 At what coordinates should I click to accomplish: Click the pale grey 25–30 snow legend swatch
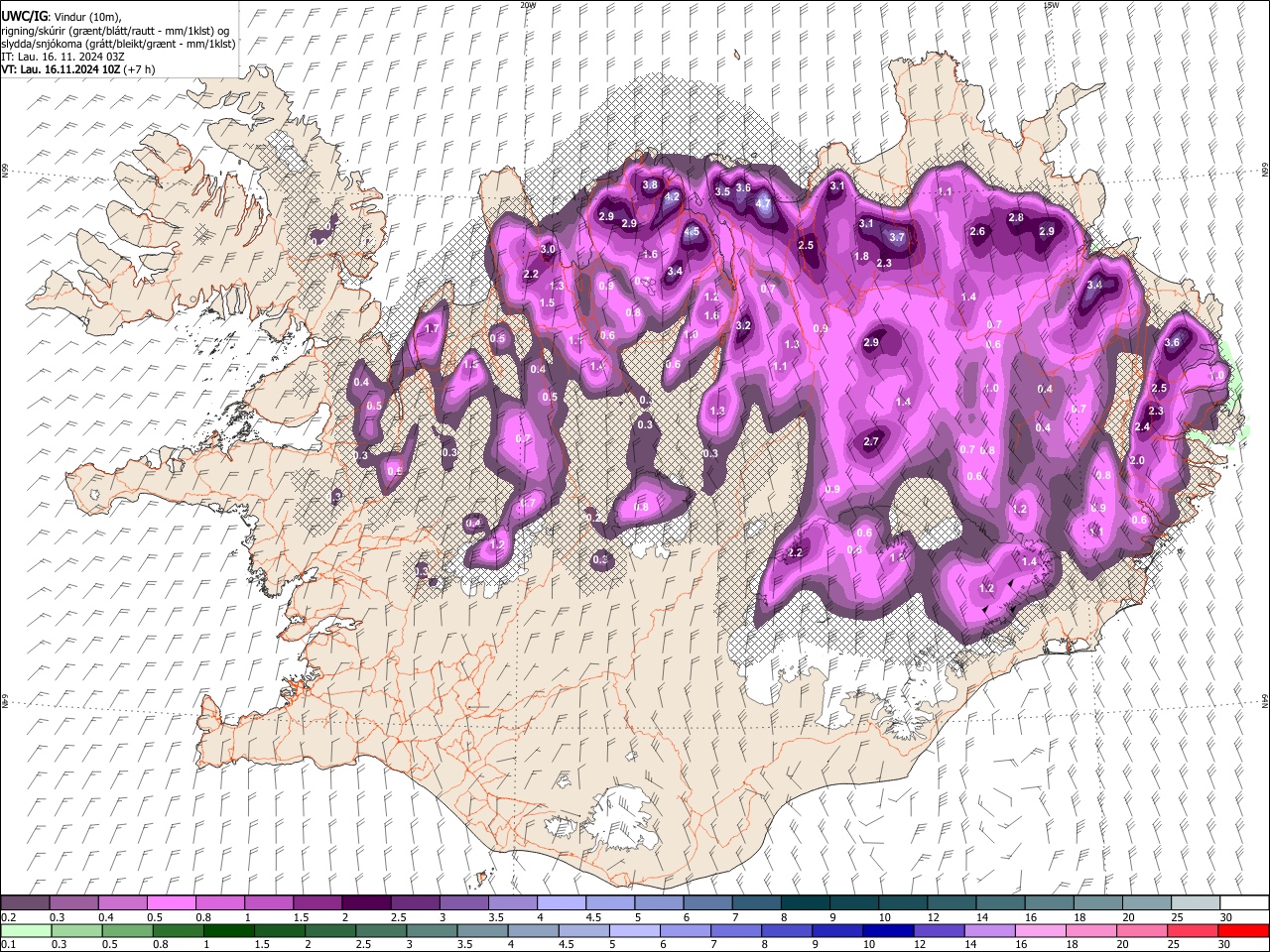(1195, 902)
